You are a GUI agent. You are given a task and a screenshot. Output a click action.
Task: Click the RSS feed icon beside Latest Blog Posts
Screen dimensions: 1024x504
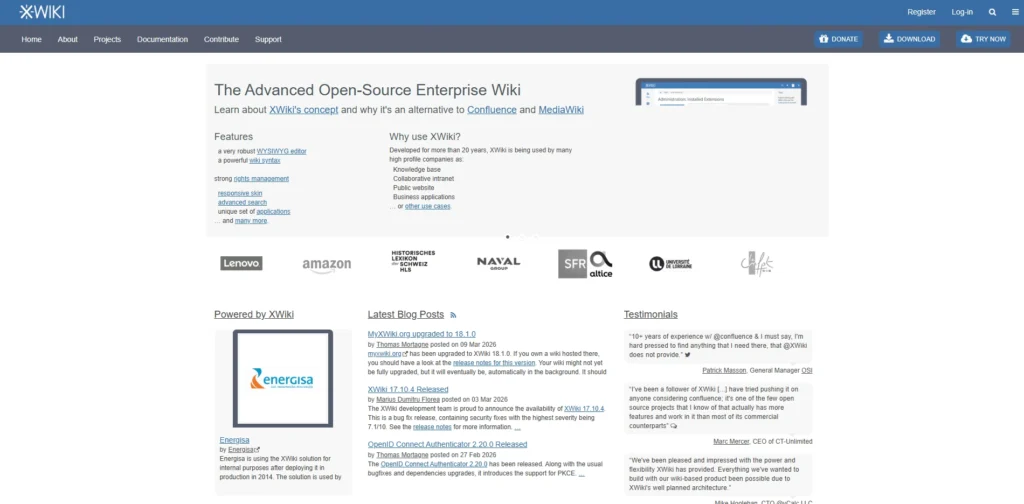coord(453,315)
